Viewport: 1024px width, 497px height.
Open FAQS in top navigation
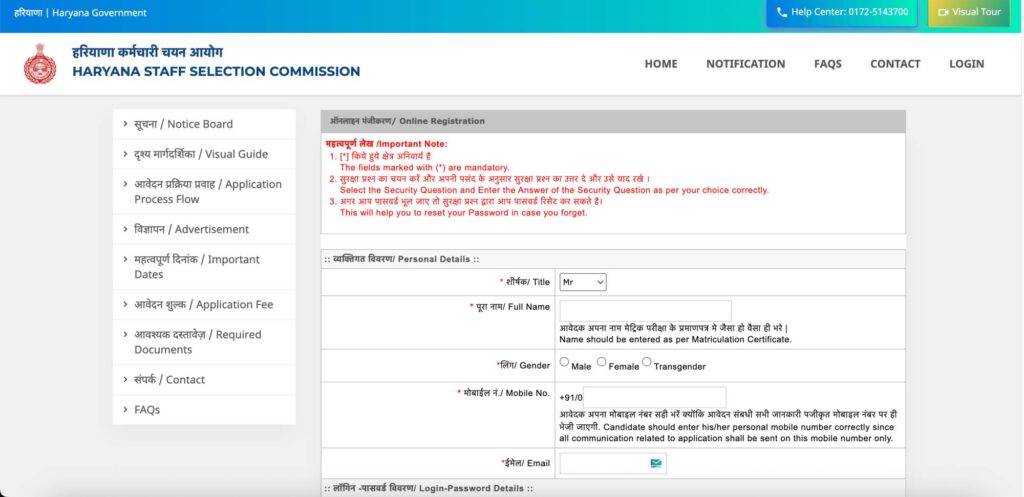coord(827,64)
